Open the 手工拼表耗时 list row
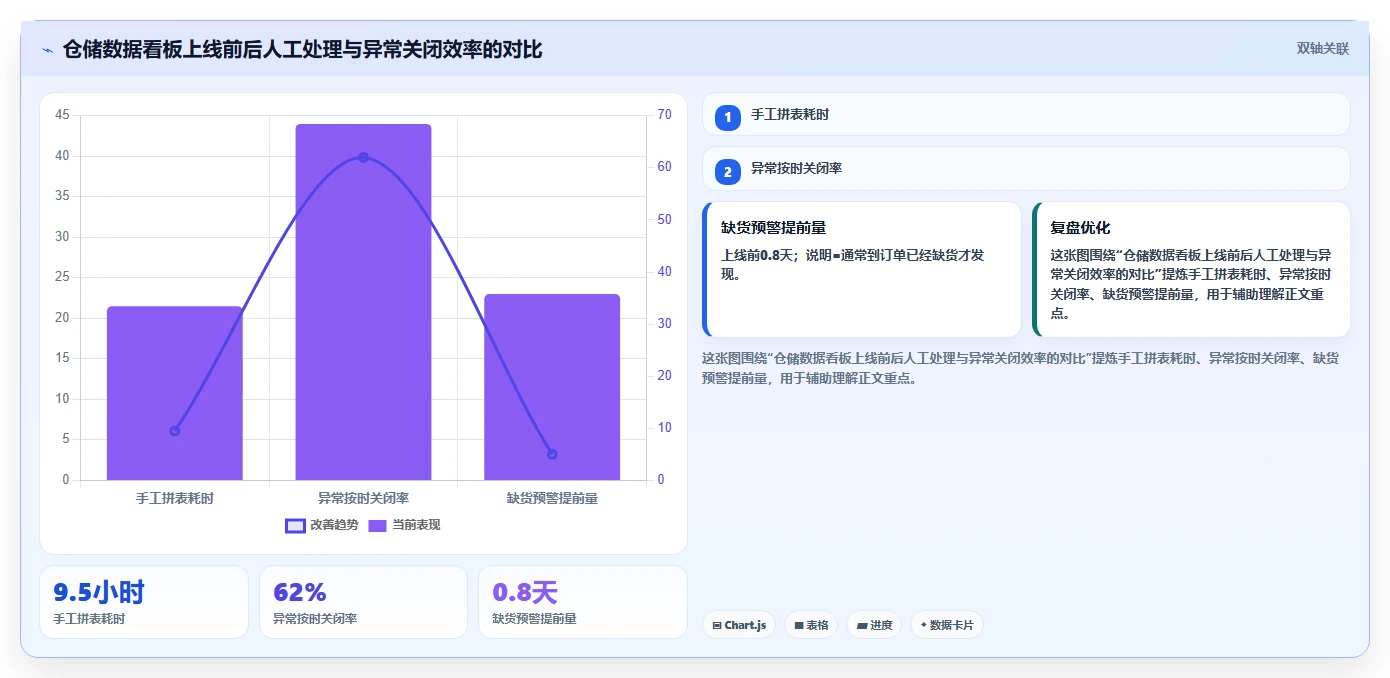This screenshot has height=678, width=1390. tap(1026, 115)
